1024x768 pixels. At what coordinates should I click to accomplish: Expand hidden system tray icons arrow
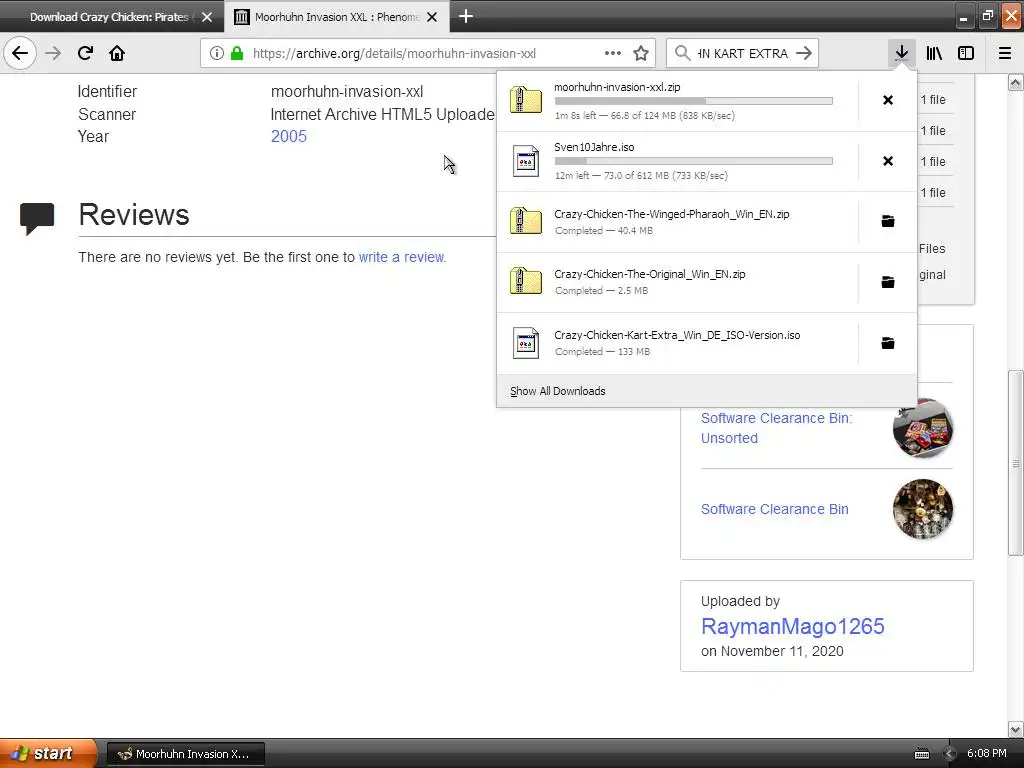click(x=950, y=754)
